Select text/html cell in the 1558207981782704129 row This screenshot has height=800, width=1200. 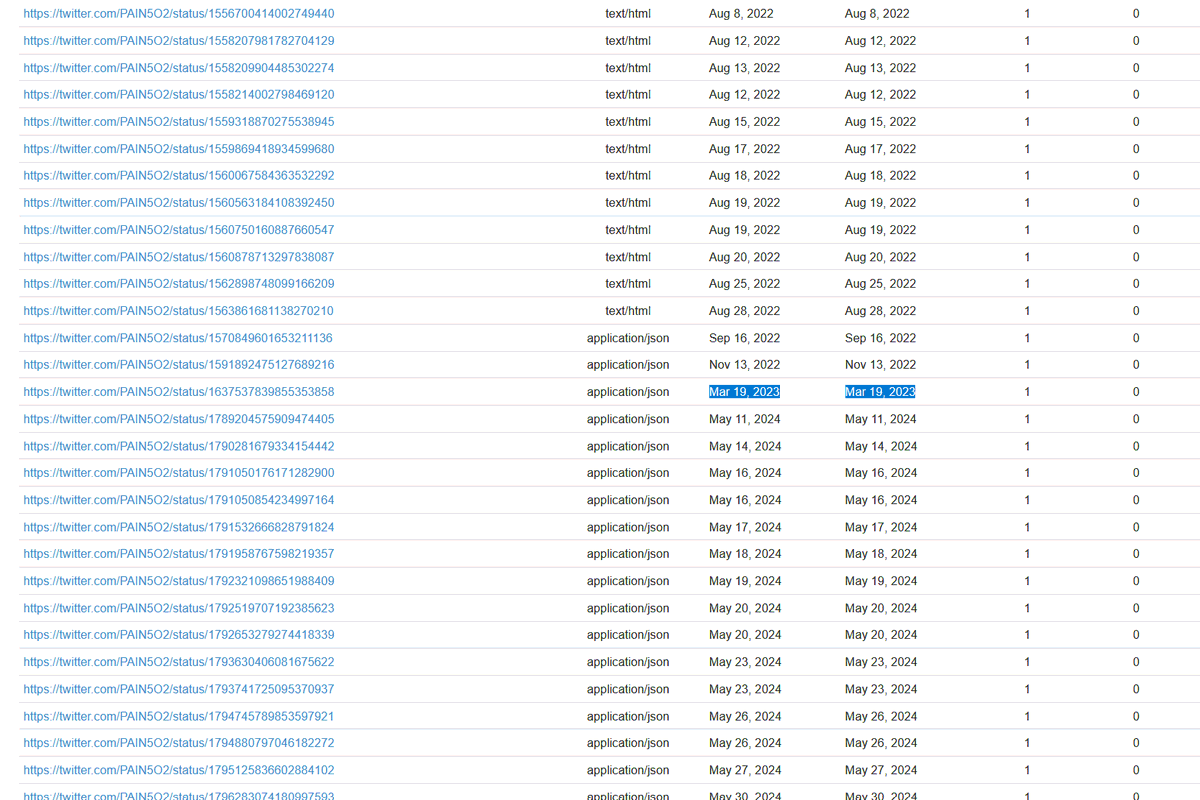[x=628, y=41]
